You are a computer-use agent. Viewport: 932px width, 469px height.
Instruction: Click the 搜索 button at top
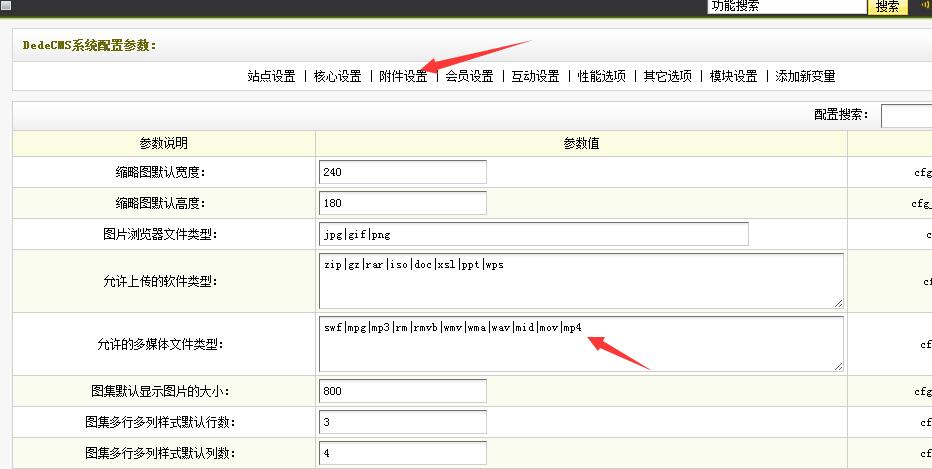[887, 7]
